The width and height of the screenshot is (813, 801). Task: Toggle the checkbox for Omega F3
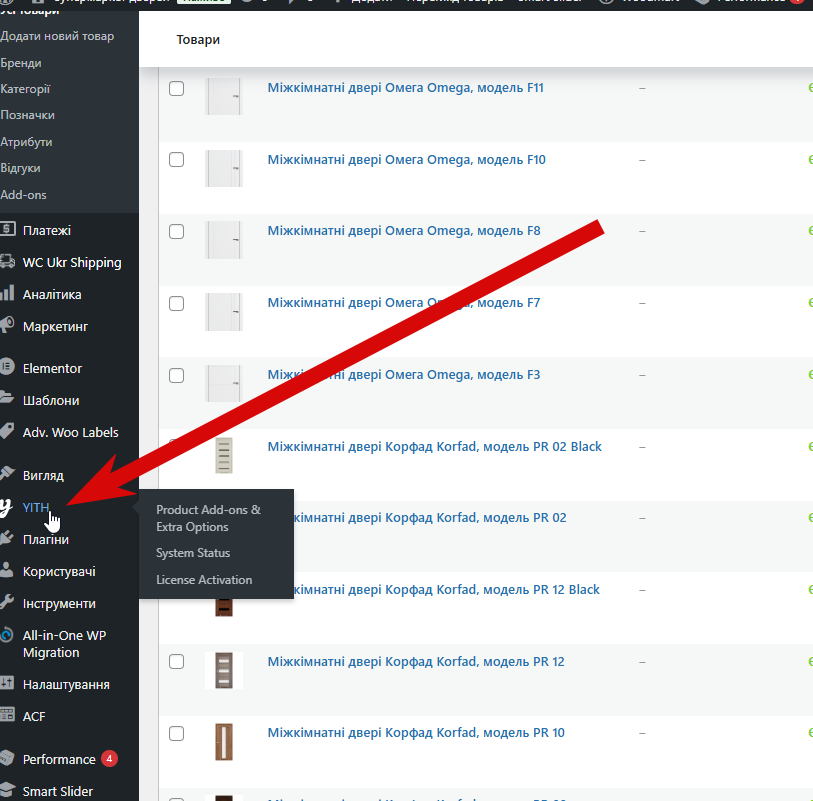[x=176, y=375]
